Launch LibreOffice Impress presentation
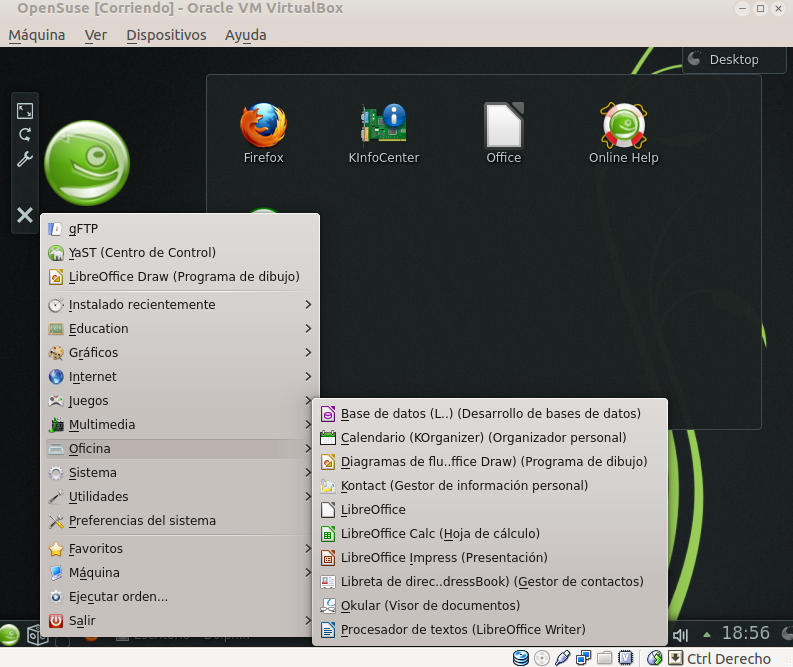The height and width of the screenshot is (667, 793). click(x=444, y=557)
